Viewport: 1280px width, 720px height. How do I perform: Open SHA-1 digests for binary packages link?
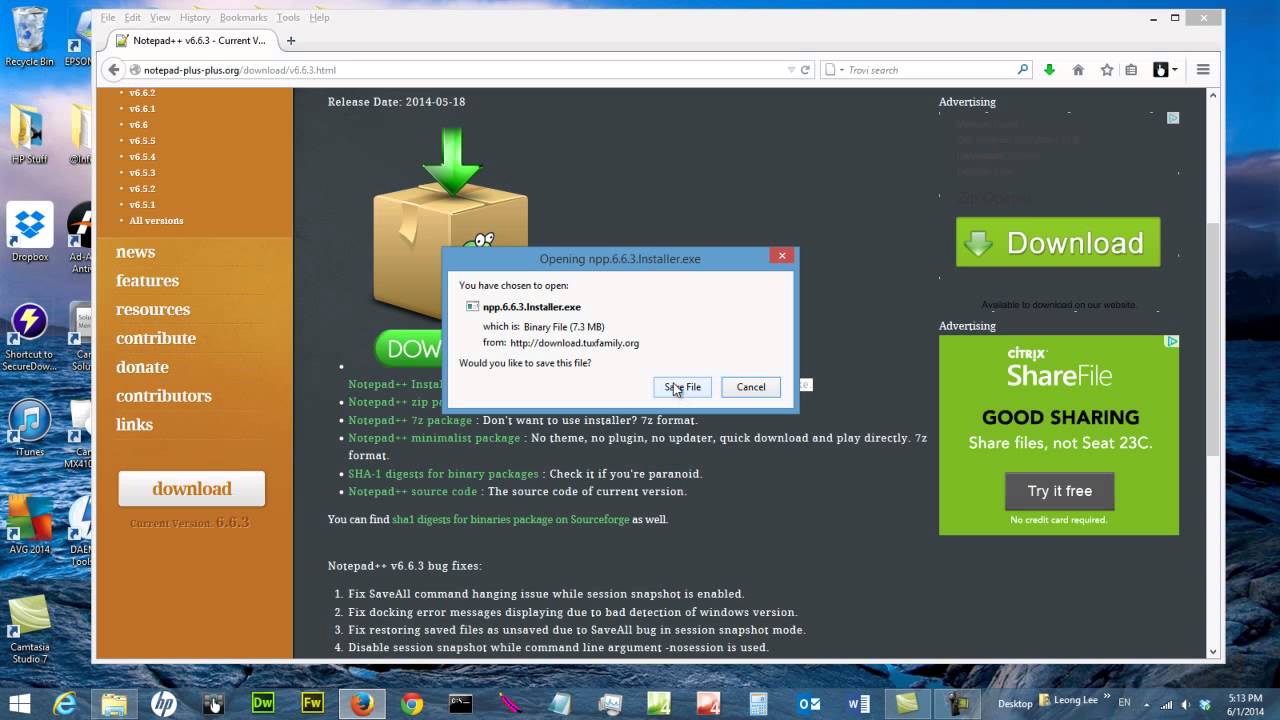click(443, 474)
